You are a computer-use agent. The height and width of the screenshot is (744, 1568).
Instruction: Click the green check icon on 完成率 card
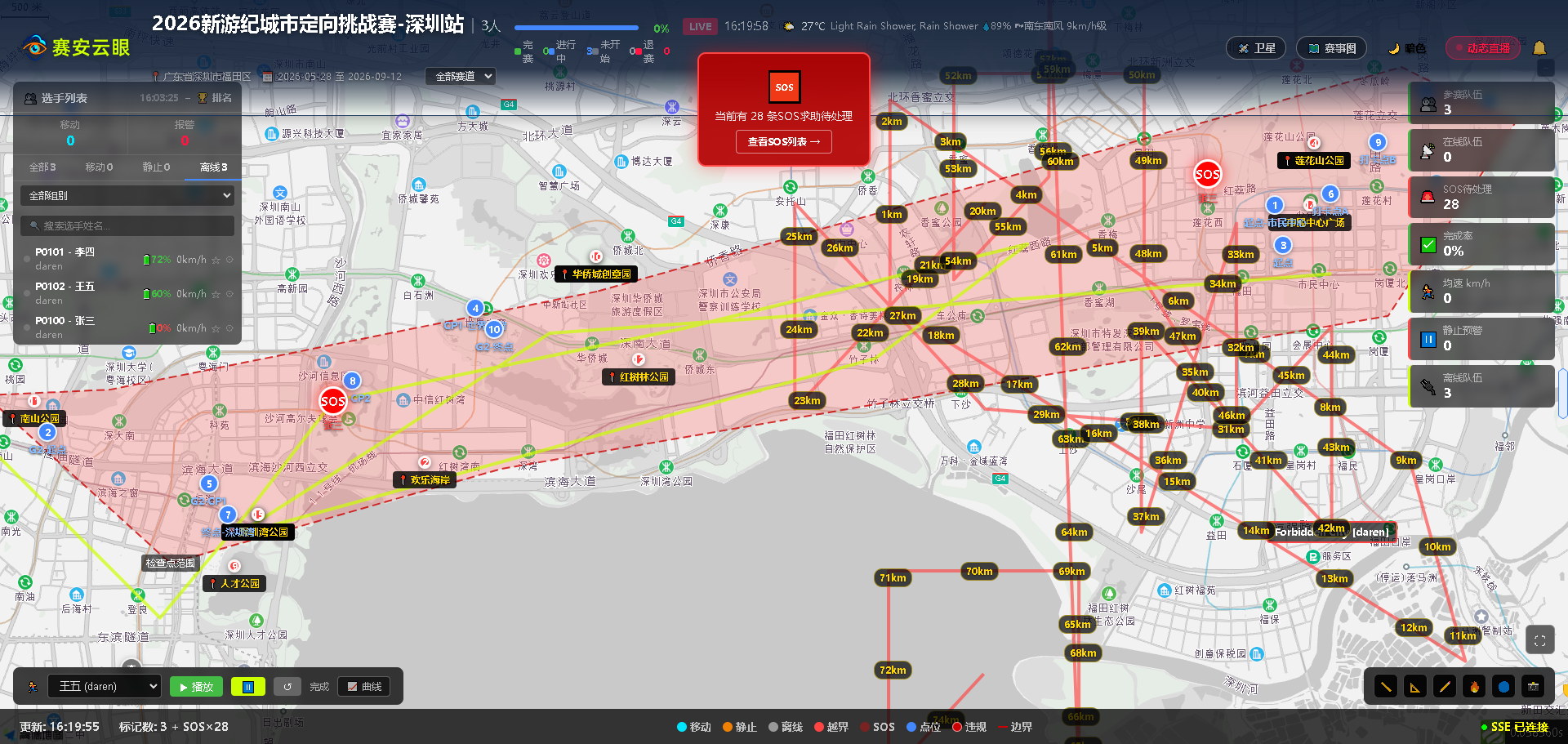click(1428, 244)
